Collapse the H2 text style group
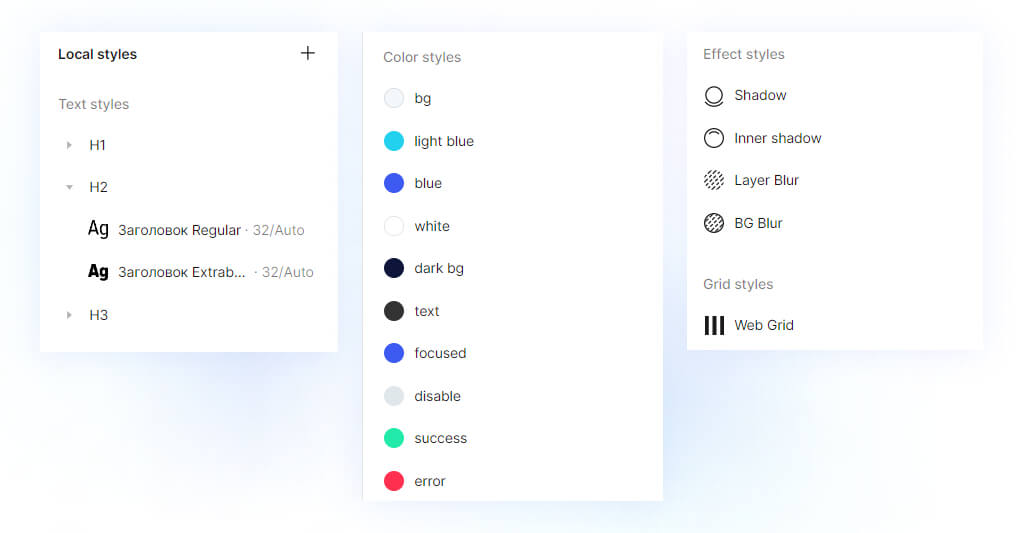The image size is (1024, 533). 69,187
